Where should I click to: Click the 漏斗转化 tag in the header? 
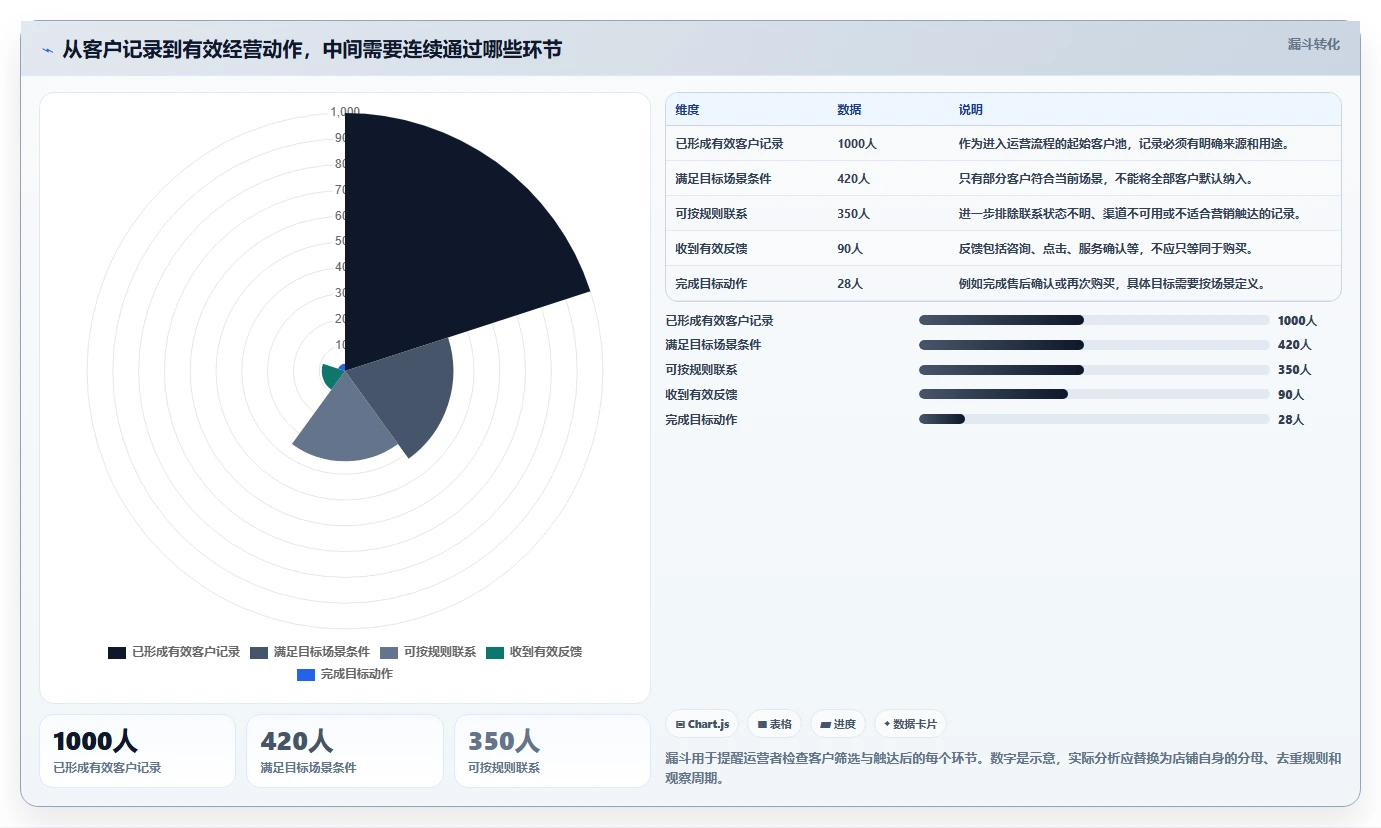pos(1313,44)
